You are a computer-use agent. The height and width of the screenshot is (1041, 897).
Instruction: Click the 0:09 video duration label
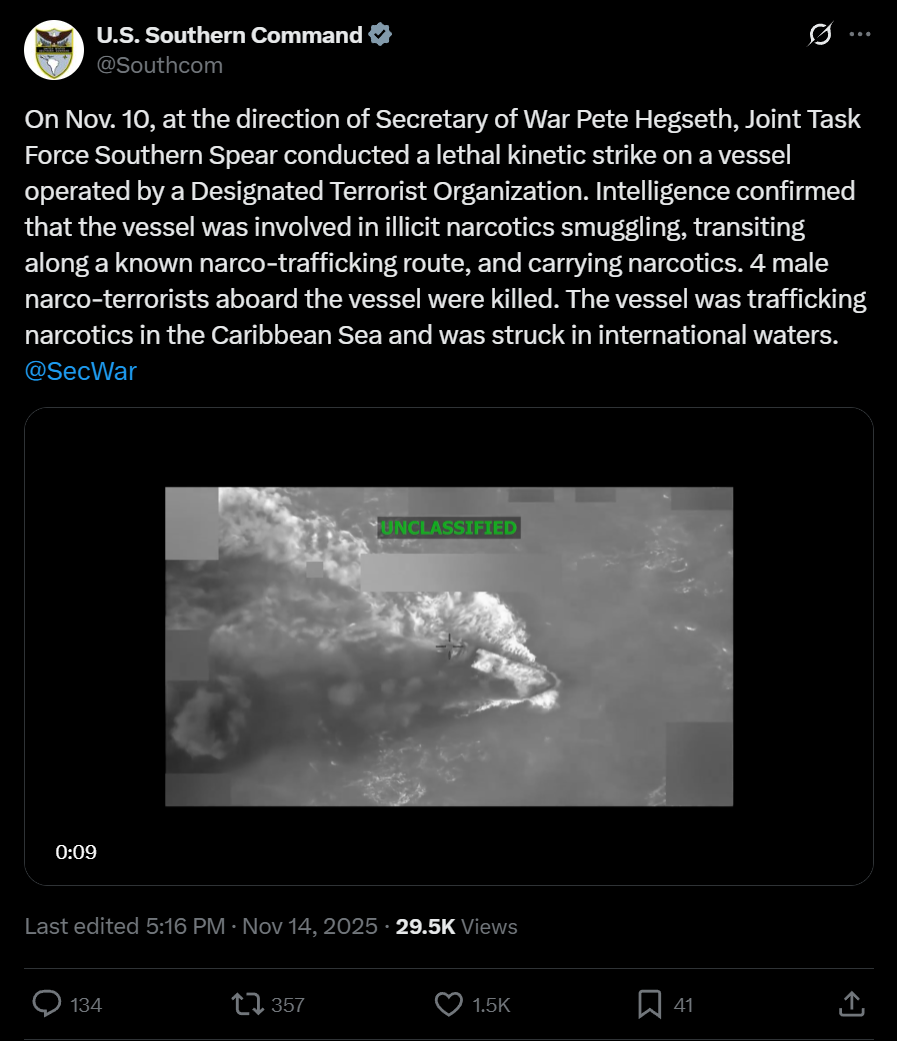(x=76, y=852)
